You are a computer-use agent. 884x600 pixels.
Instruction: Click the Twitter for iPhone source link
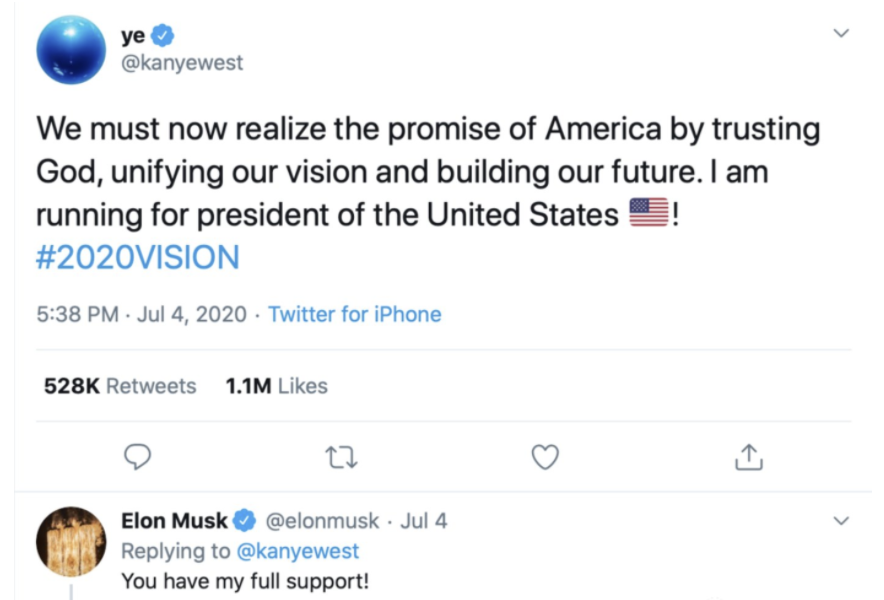coord(355,314)
